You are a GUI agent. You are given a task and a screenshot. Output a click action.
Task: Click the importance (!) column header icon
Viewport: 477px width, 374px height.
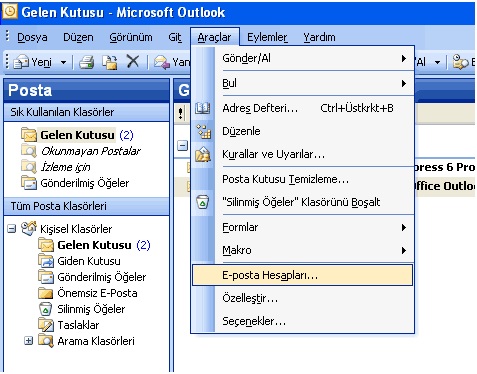point(181,113)
